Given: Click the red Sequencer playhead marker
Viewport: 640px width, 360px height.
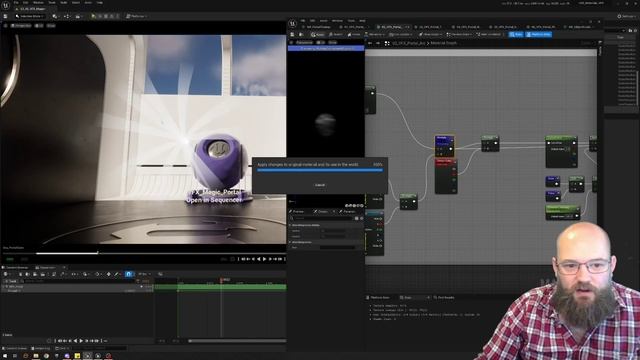Looking at the screenshot, I should pos(221,280).
